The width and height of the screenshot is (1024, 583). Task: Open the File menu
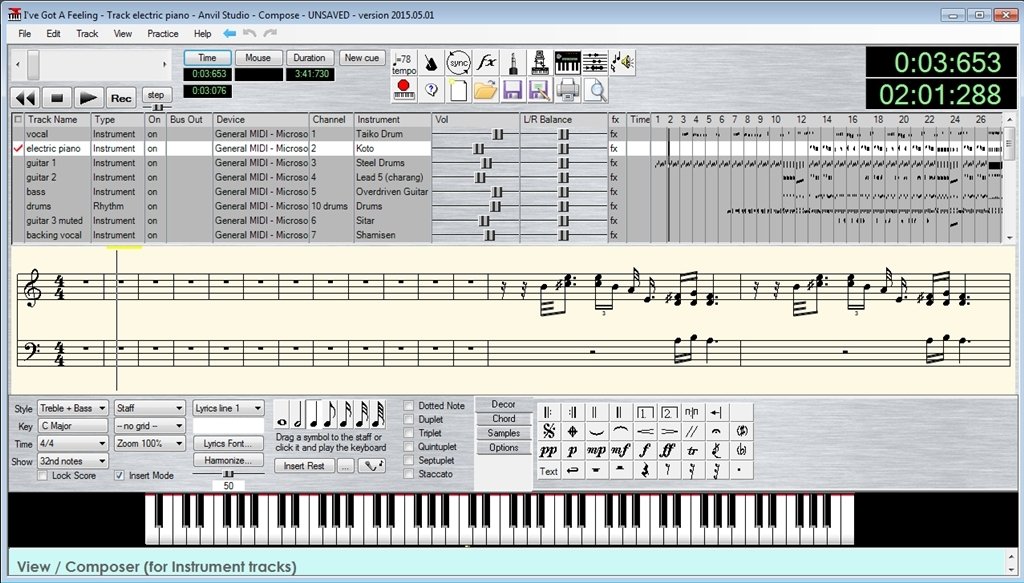(25, 33)
